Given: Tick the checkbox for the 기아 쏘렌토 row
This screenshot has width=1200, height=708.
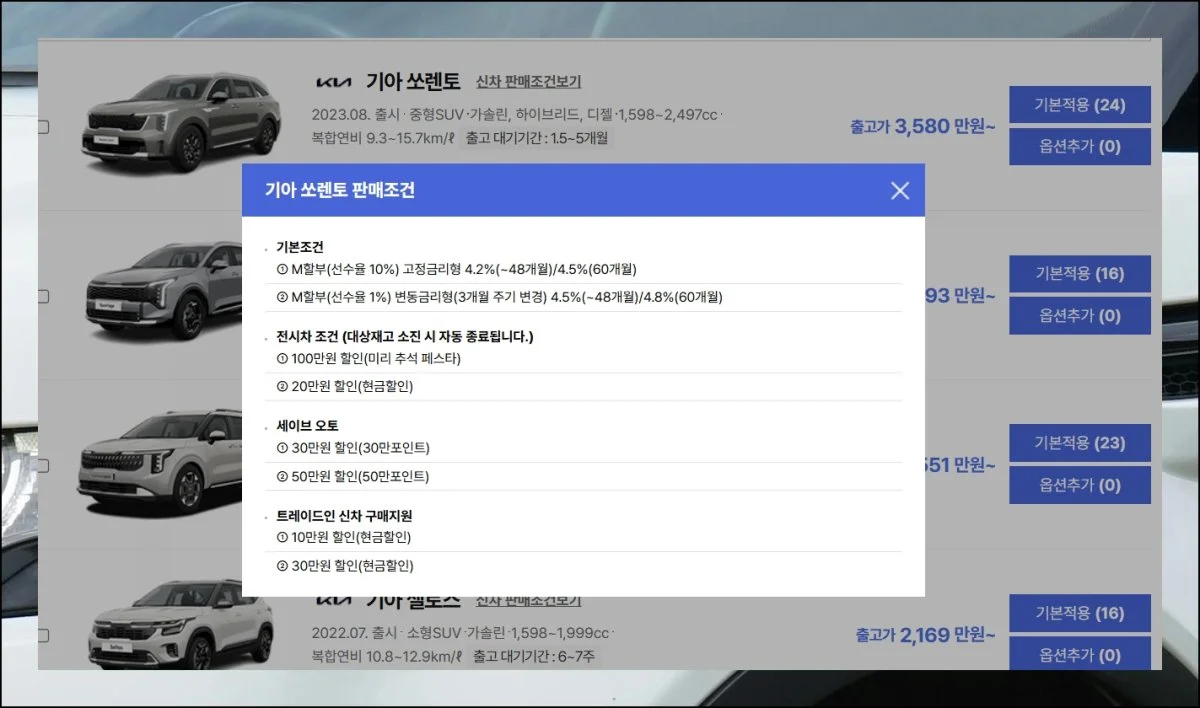Looking at the screenshot, I should coord(43,127).
